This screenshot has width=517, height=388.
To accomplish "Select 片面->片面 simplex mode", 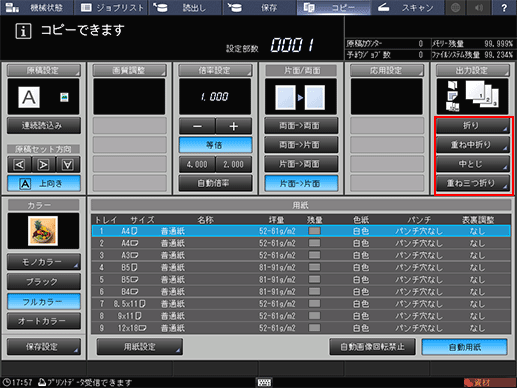I will 301,183.
